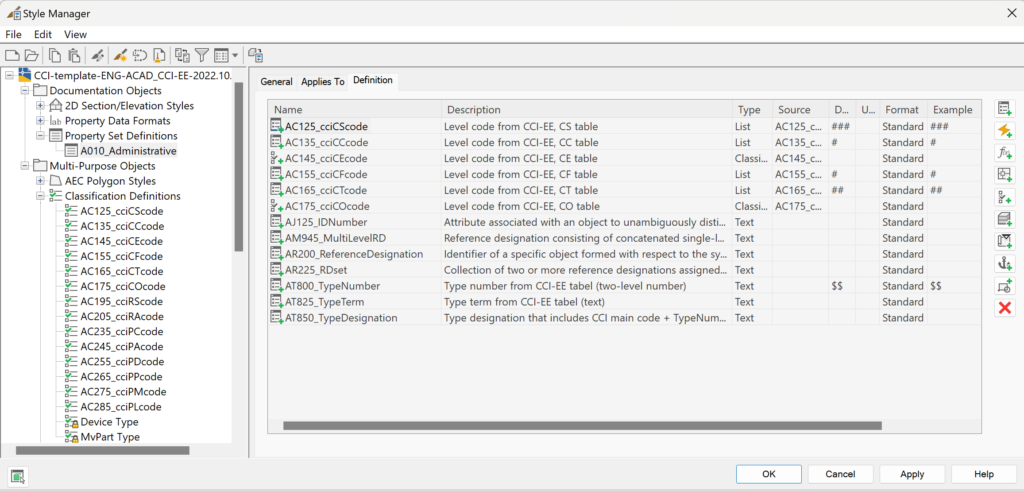Select Device Type classification in tree
The width and height of the screenshot is (1024, 491).
109,422
